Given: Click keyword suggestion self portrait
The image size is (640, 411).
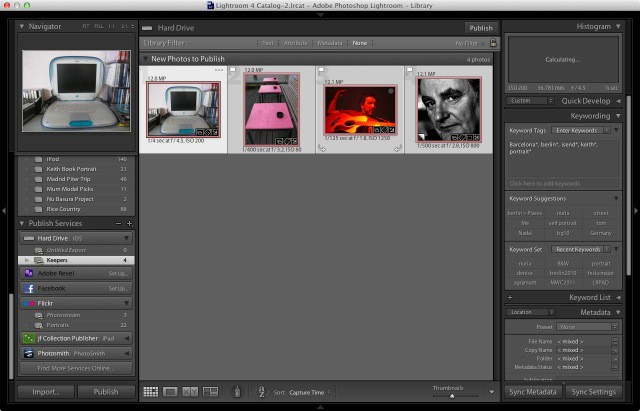Looking at the screenshot, I should (562, 223).
